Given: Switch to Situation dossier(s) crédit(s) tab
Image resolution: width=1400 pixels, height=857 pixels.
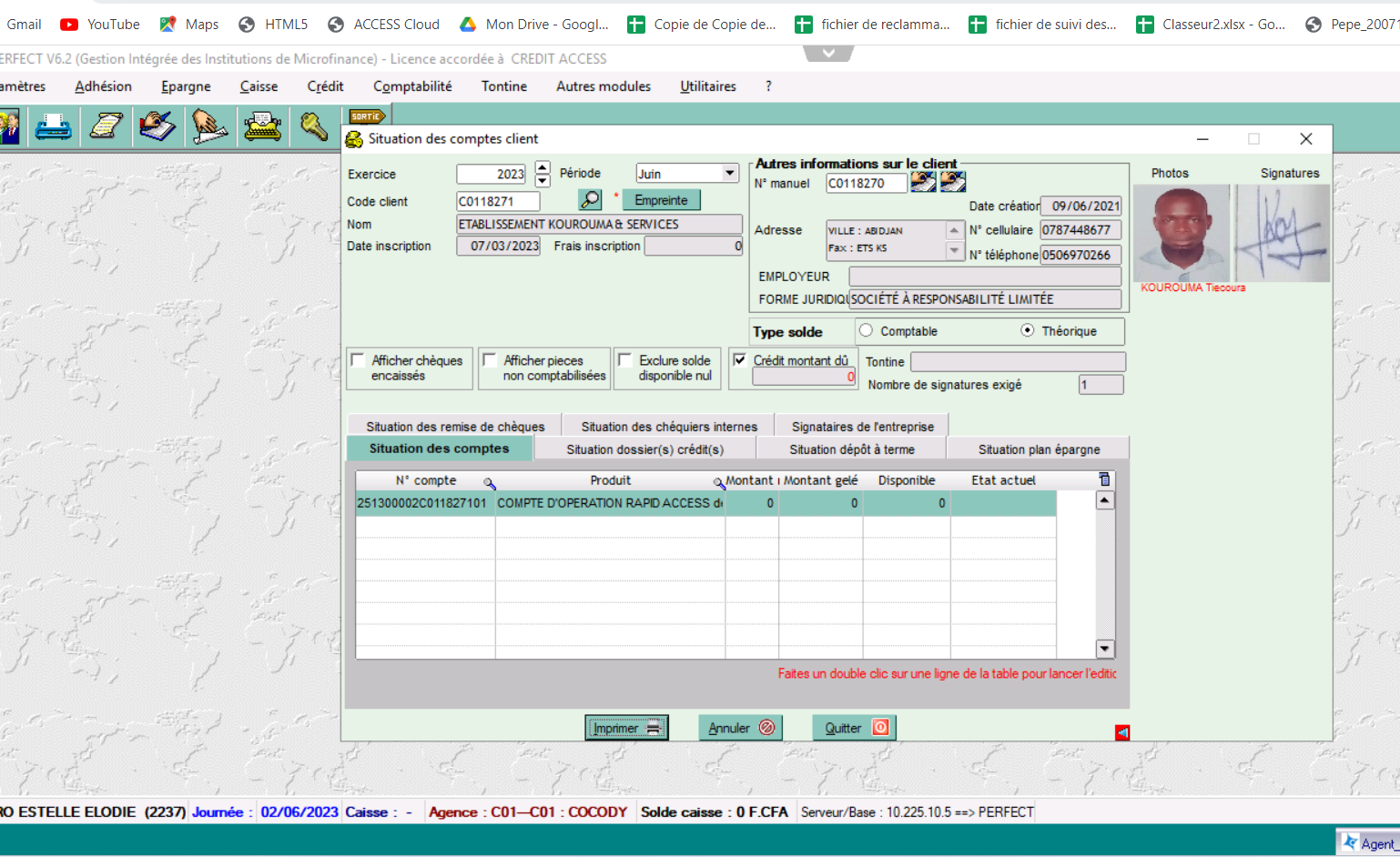Looking at the screenshot, I should tap(644, 449).
